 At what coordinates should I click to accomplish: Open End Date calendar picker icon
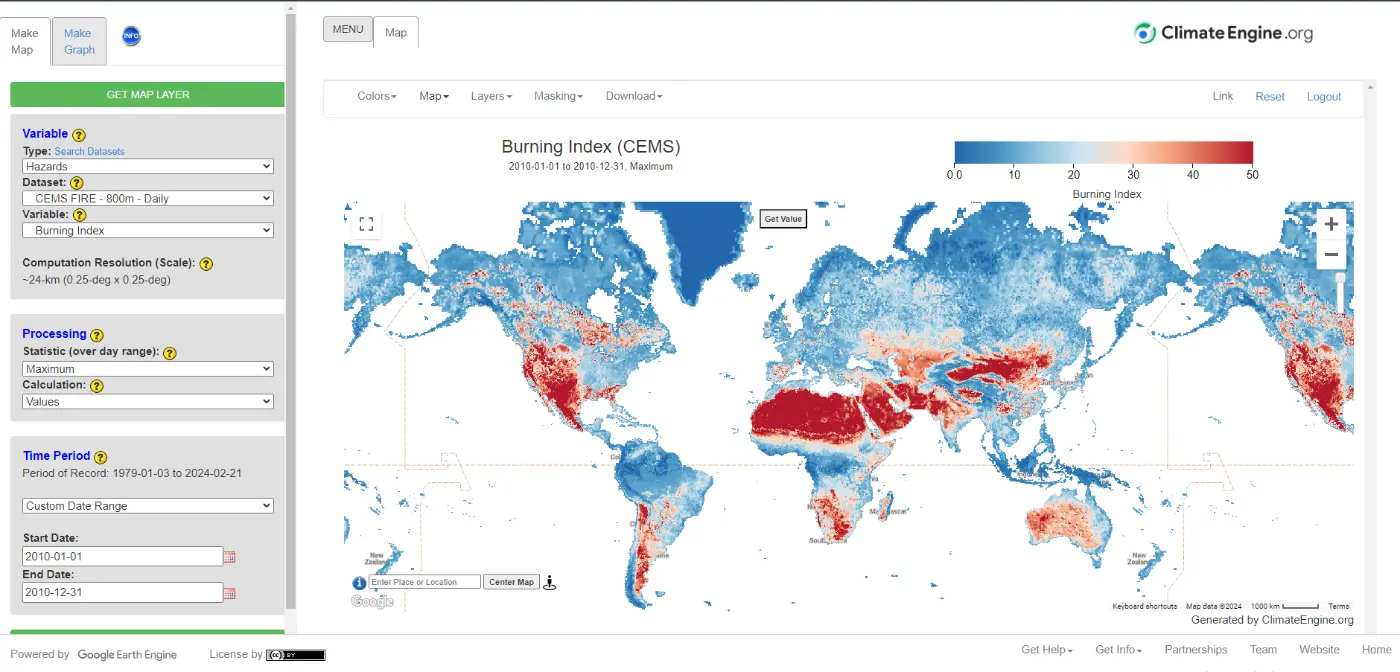[229, 593]
